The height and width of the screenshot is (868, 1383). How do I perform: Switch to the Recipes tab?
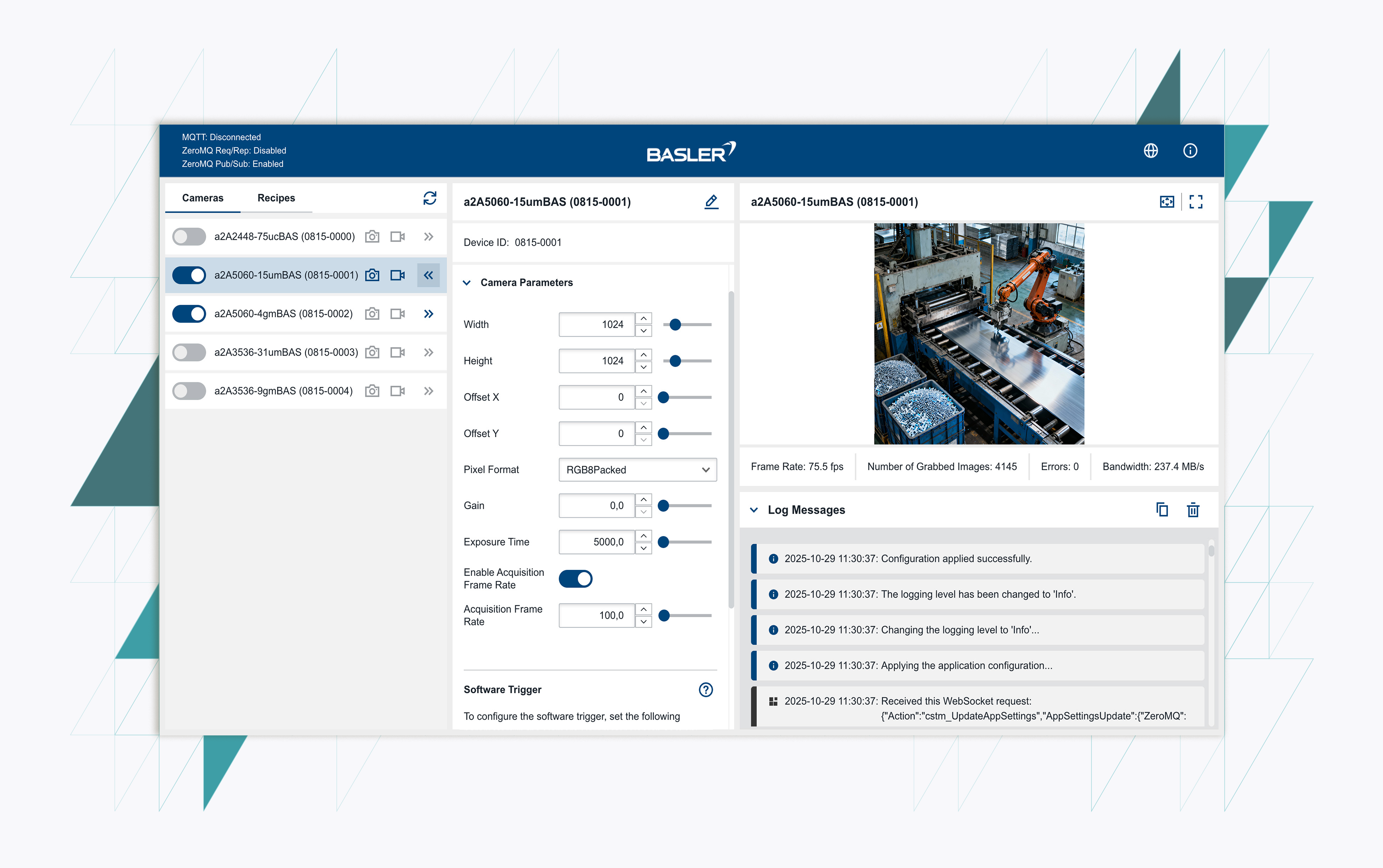276,198
